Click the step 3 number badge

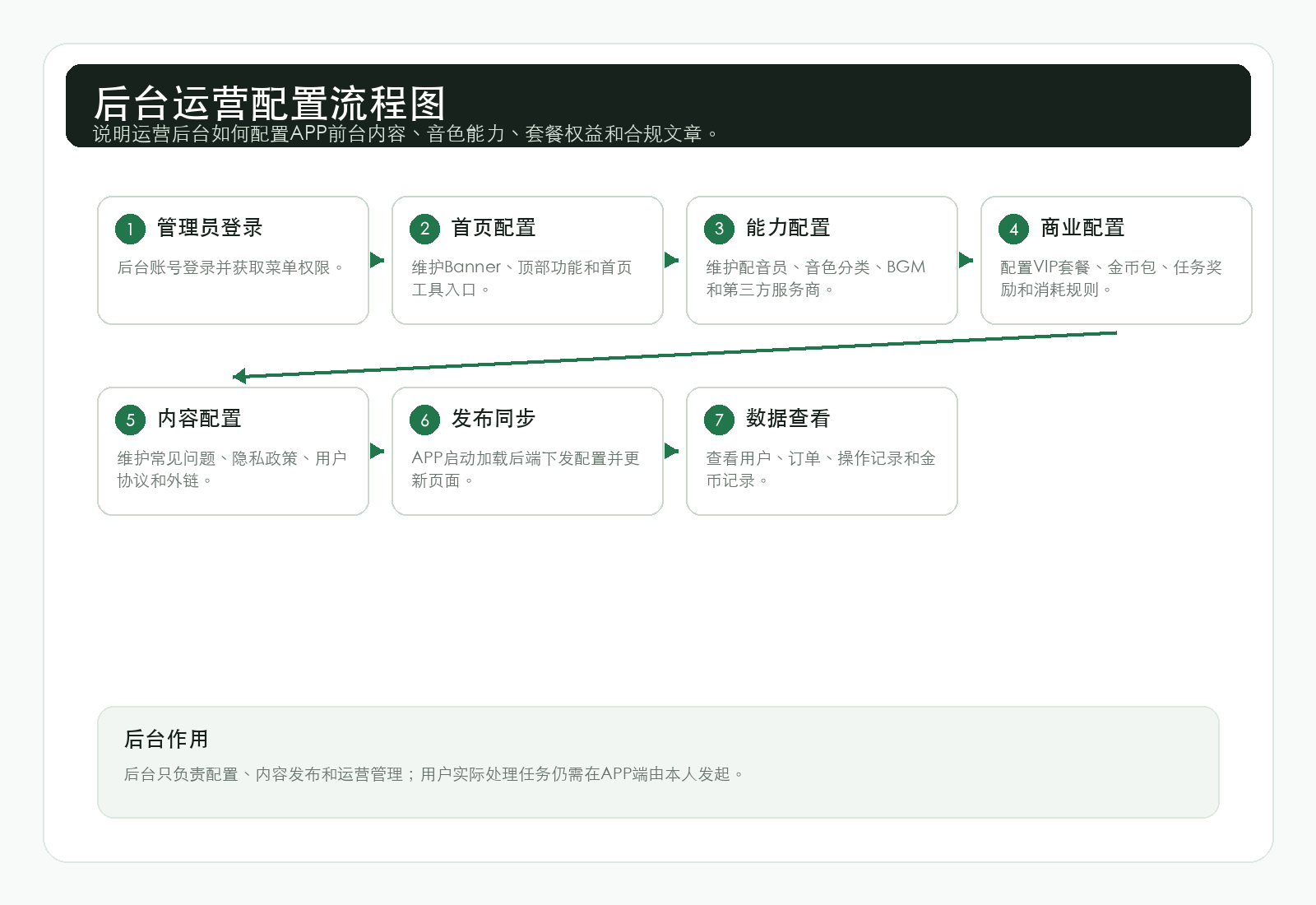click(x=719, y=229)
